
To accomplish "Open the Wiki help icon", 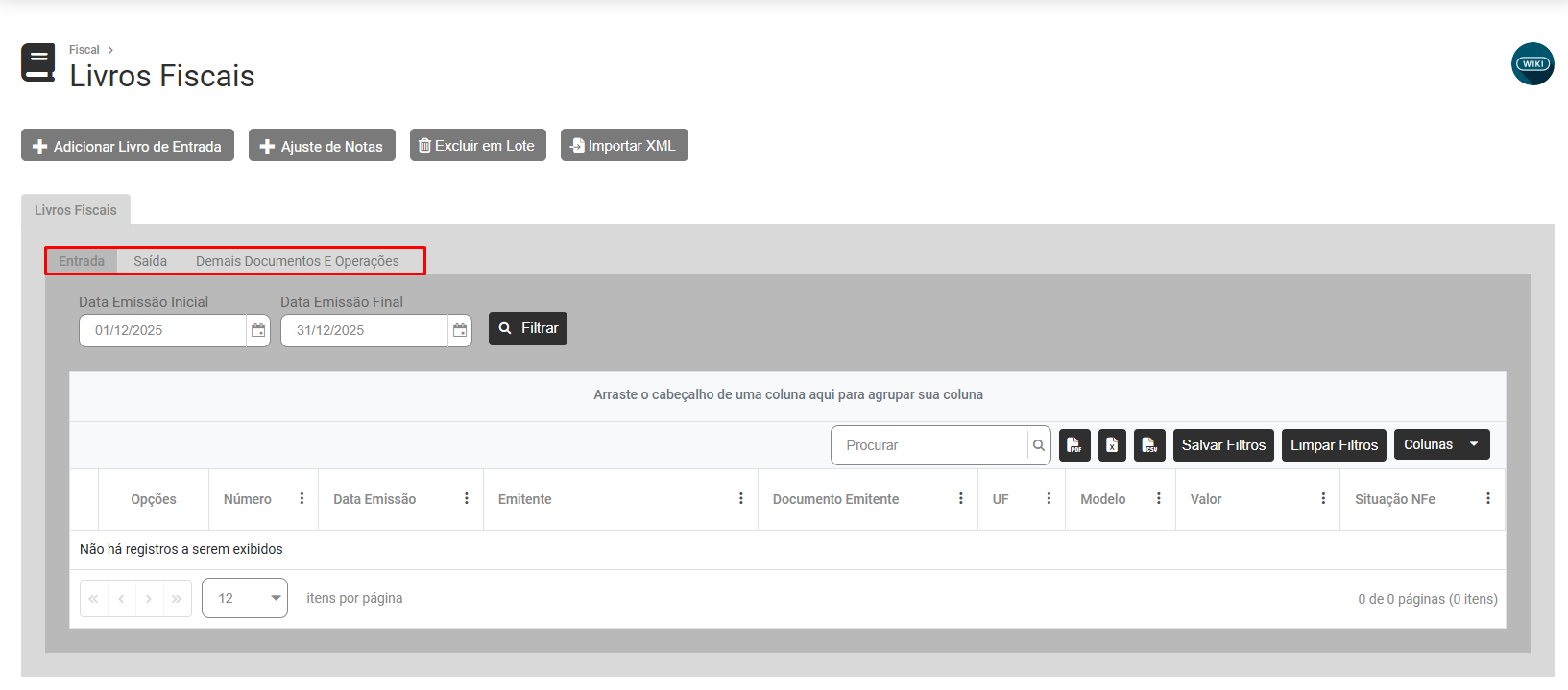I will click(x=1532, y=64).
